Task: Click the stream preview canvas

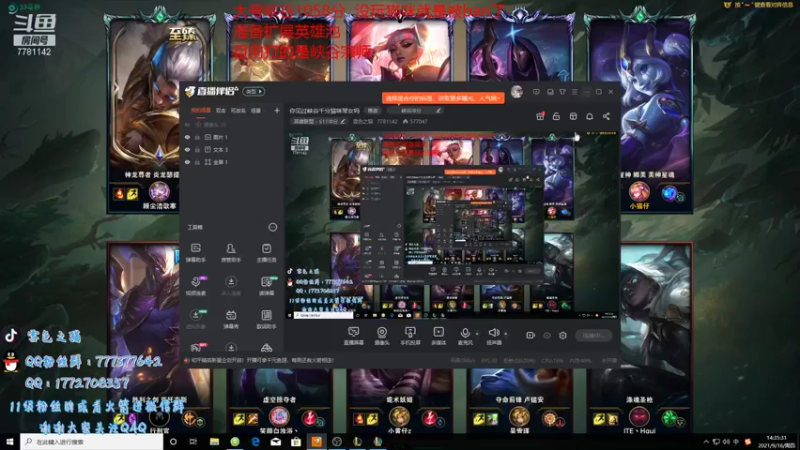Action: tap(452, 225)
